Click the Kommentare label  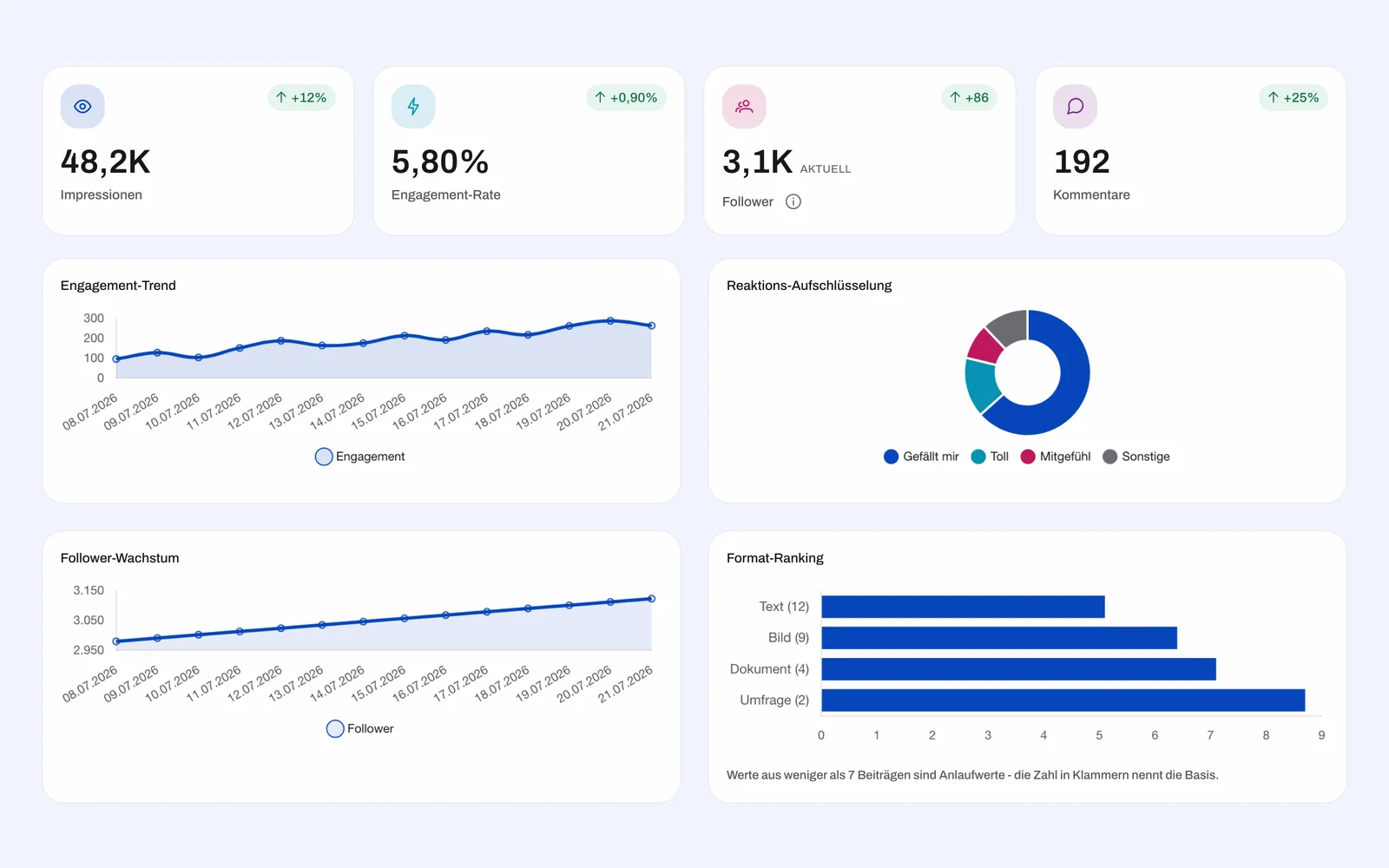[1091, 195]
